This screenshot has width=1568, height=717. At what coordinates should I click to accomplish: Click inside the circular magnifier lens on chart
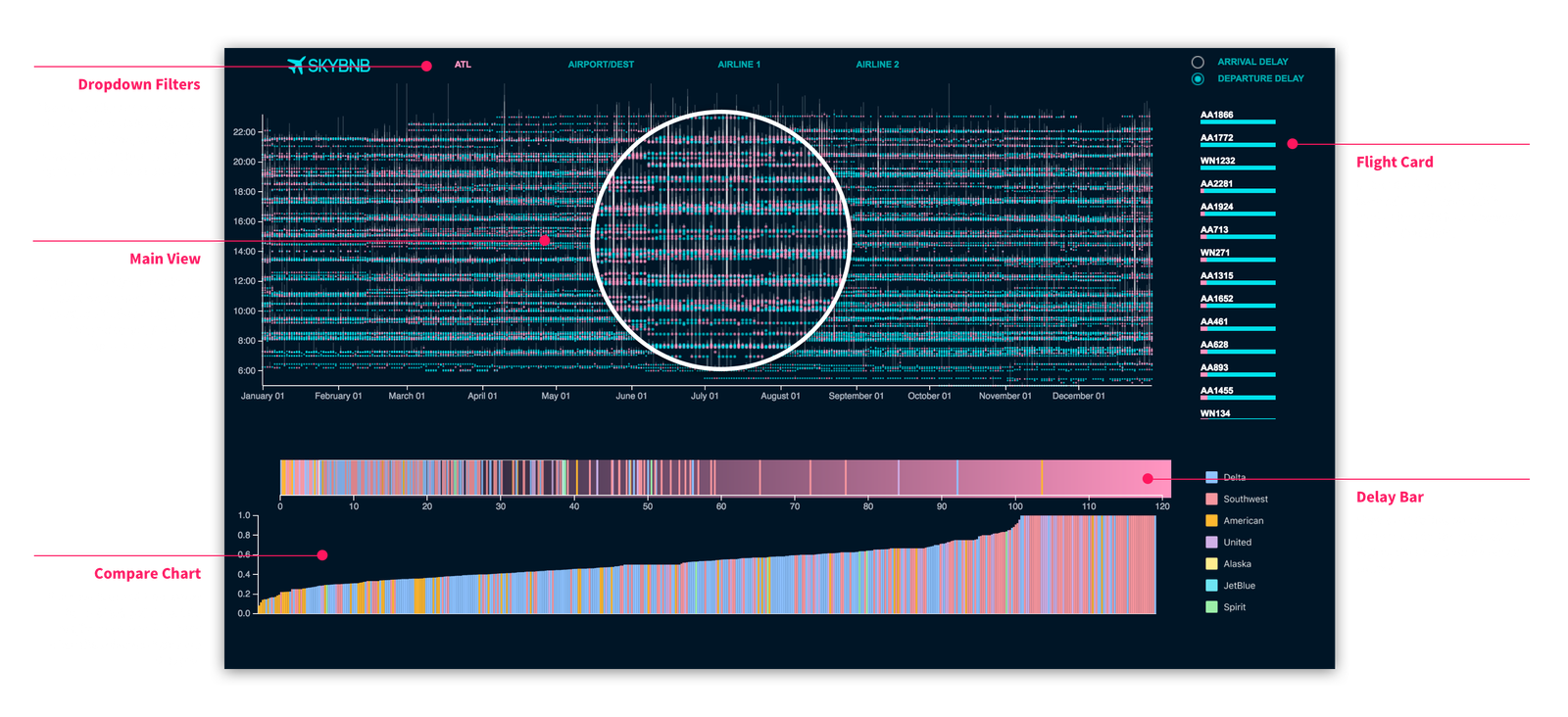coord(721,240)
